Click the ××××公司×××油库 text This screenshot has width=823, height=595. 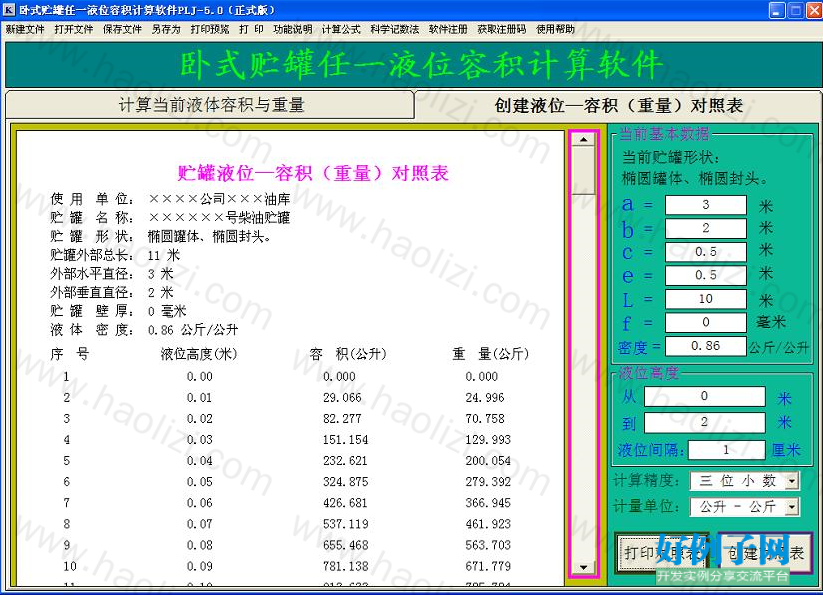point(219,199)
